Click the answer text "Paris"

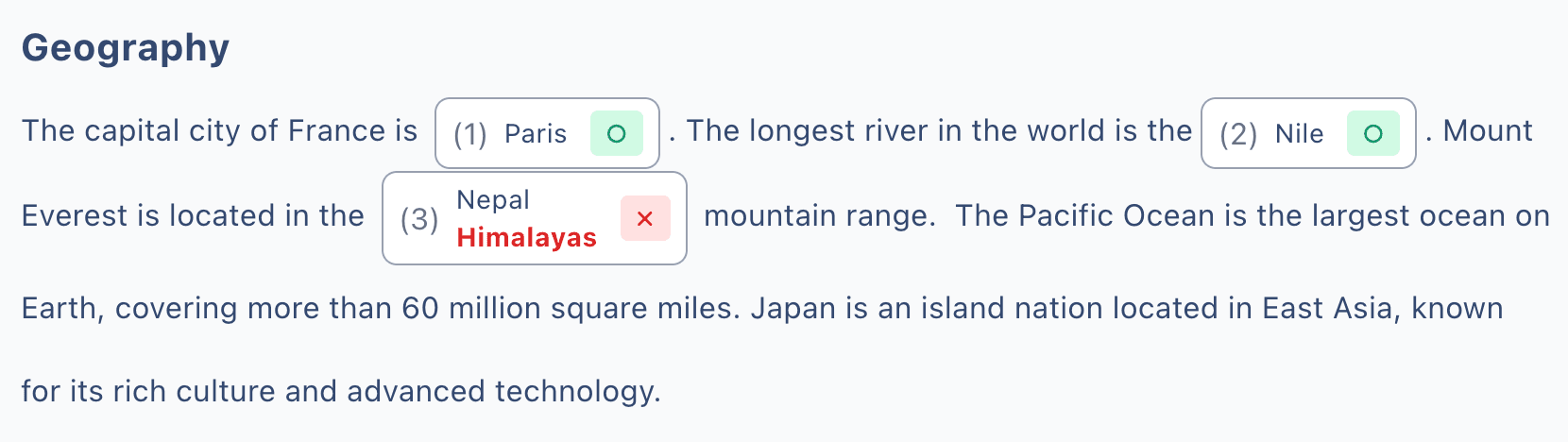(x=536, y=134)
